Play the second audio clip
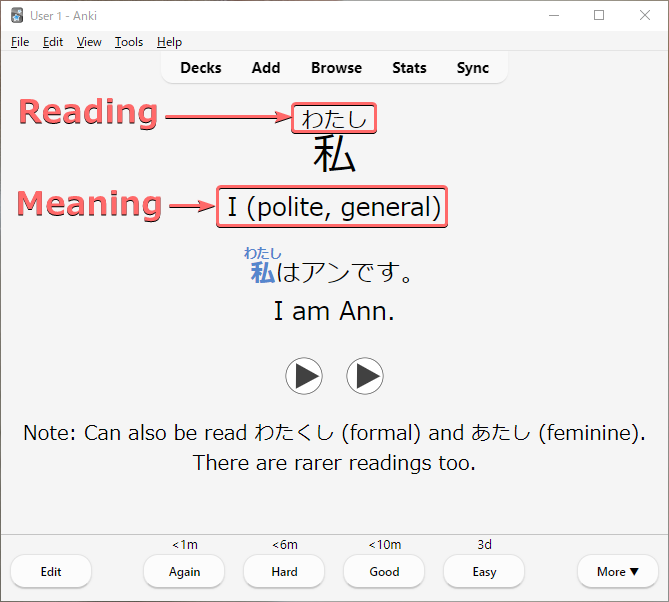Image resolution: width=669 pixels, height=602 pixels. pos(365,376)
